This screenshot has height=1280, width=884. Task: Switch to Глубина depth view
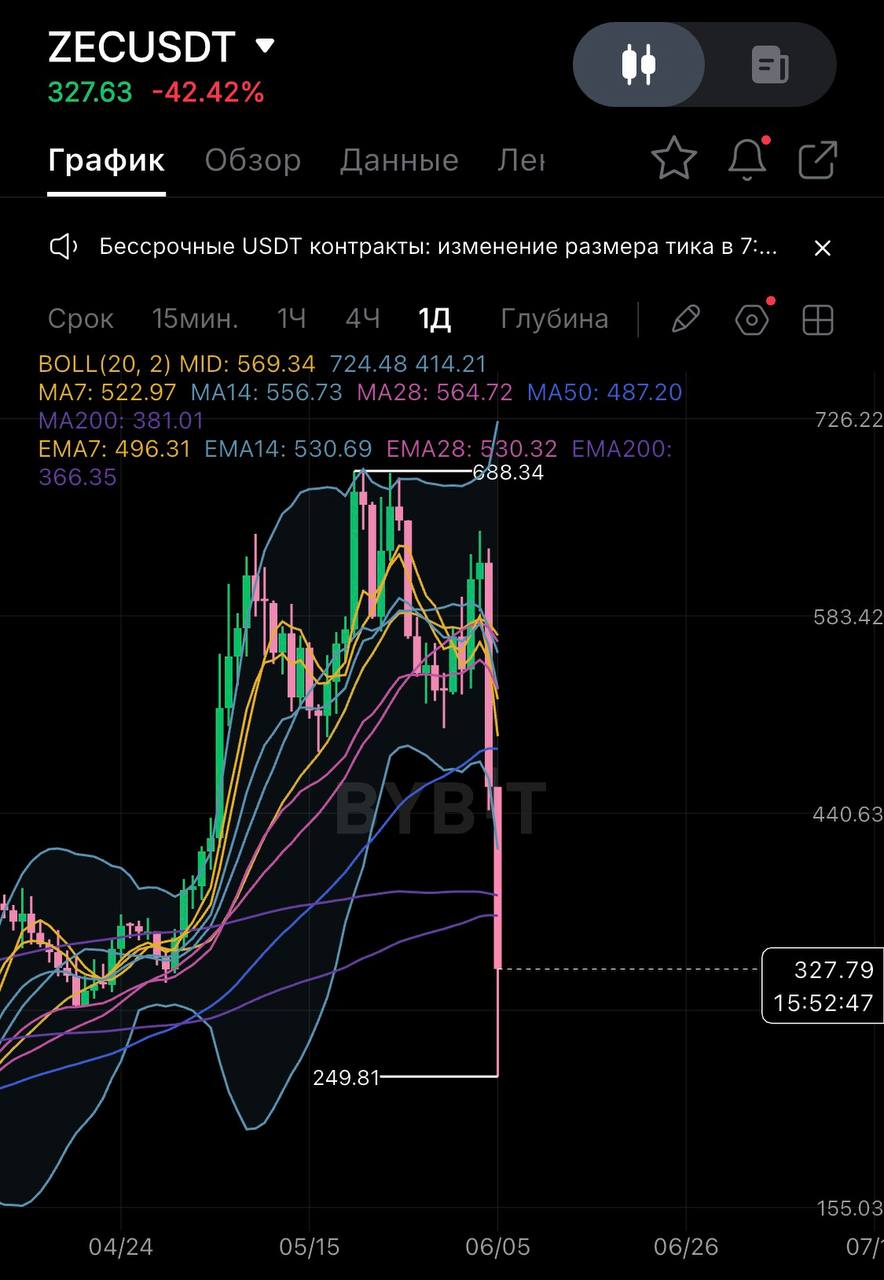point(554,319)
